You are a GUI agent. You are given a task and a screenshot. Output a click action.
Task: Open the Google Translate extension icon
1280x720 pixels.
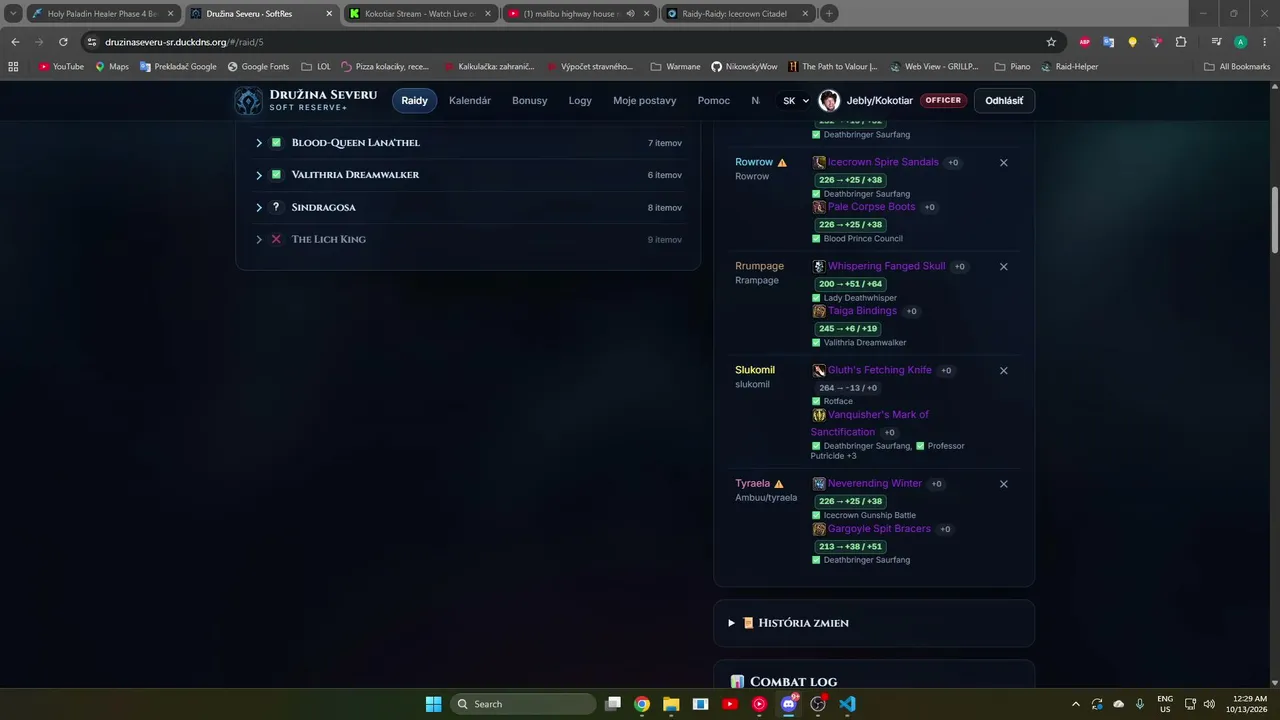point(1109,42)
